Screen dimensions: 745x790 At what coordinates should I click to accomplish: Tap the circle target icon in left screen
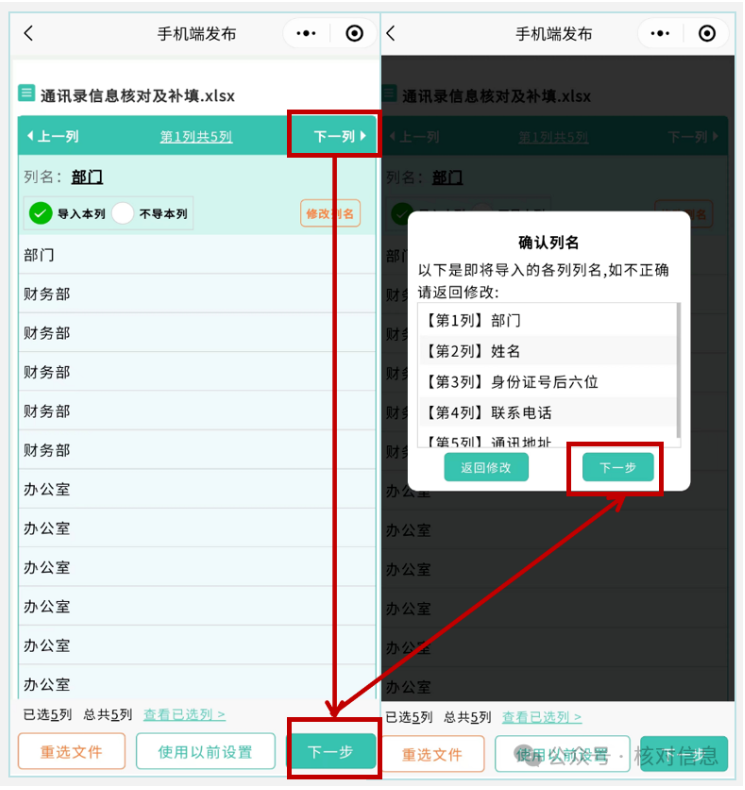point(354,34)
